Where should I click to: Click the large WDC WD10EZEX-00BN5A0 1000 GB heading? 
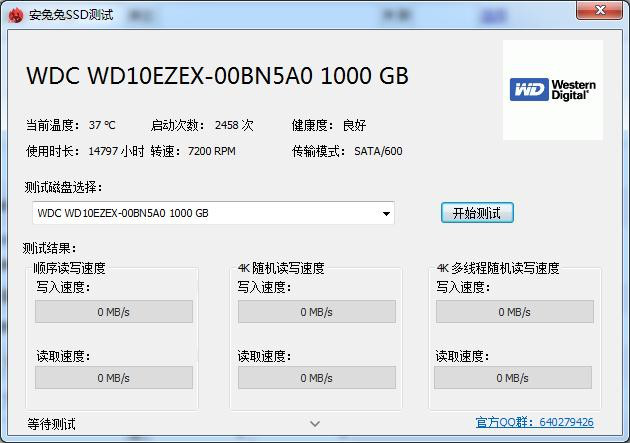pyautogui.click(x=217, y=76)
